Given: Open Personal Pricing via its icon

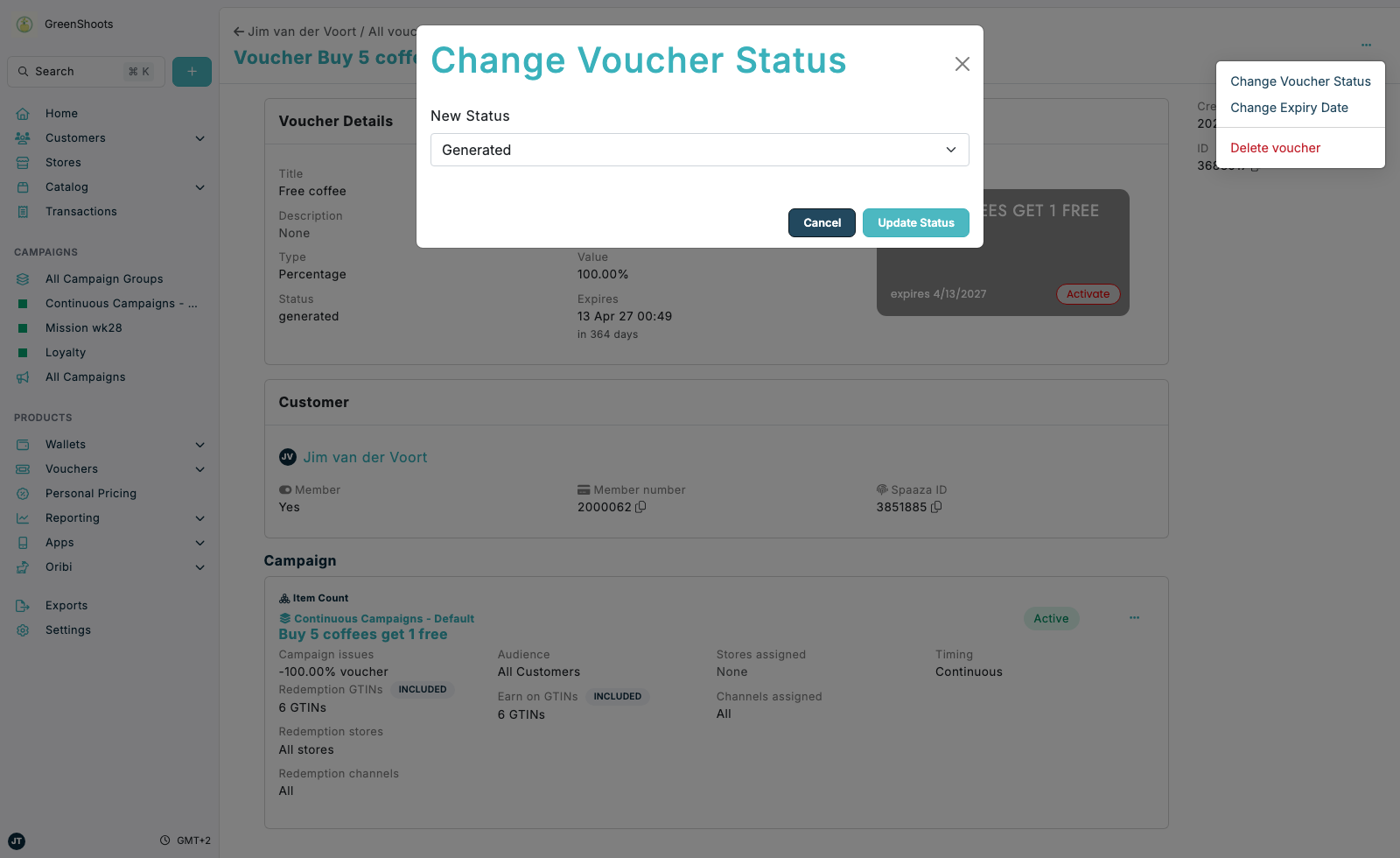Looking at the screenshot, I should click(x=23, y=493).
